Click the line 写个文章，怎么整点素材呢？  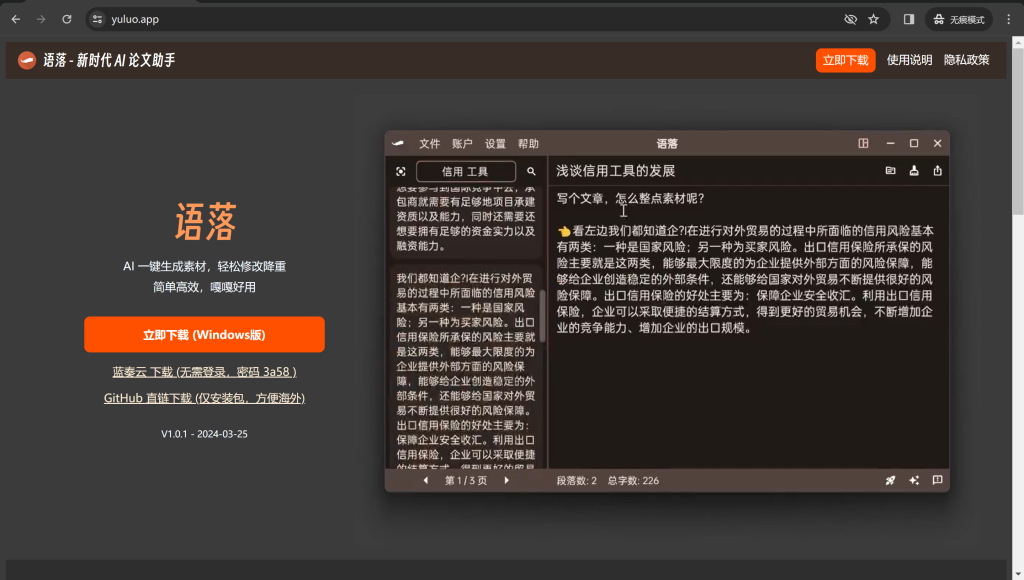point(630,199)
